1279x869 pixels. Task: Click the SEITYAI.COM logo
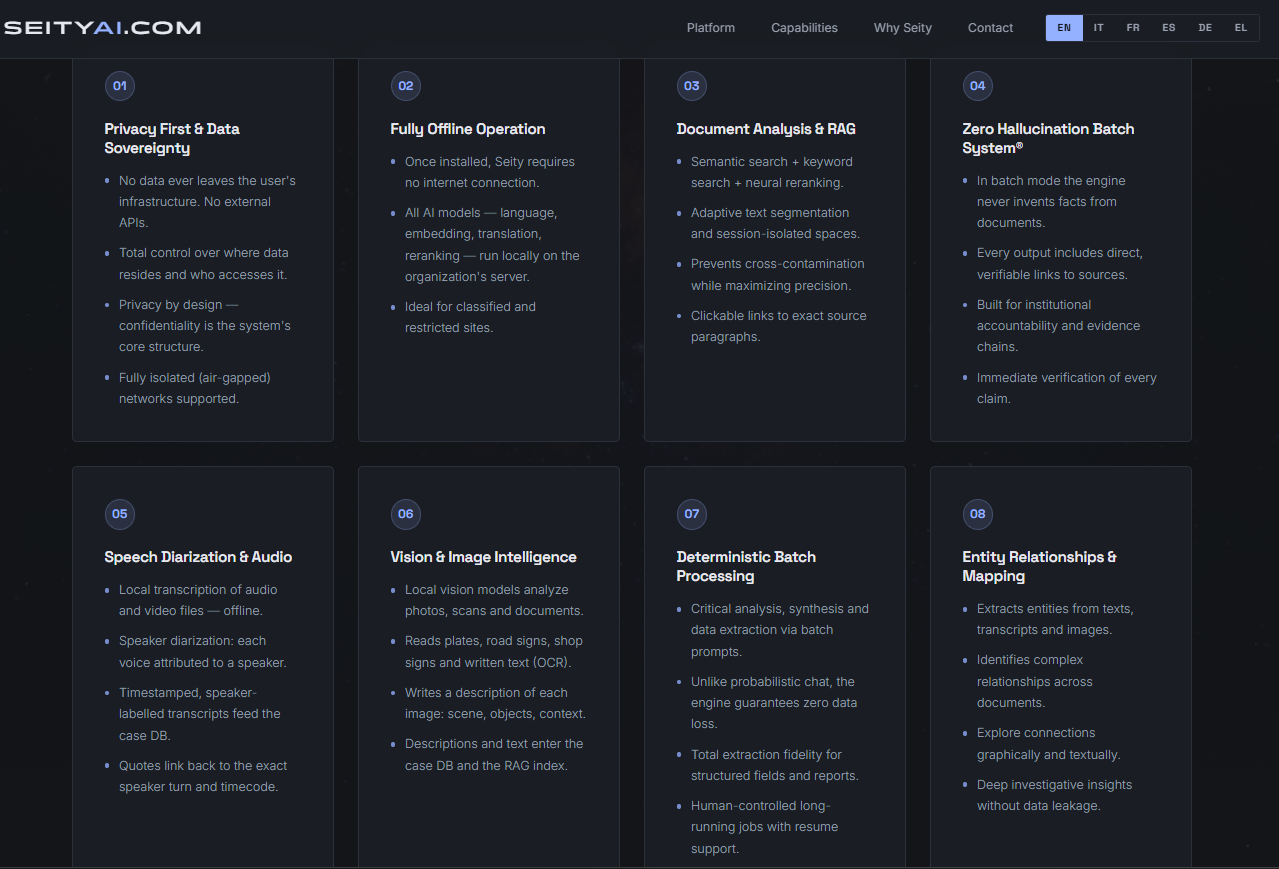(102, 28)
